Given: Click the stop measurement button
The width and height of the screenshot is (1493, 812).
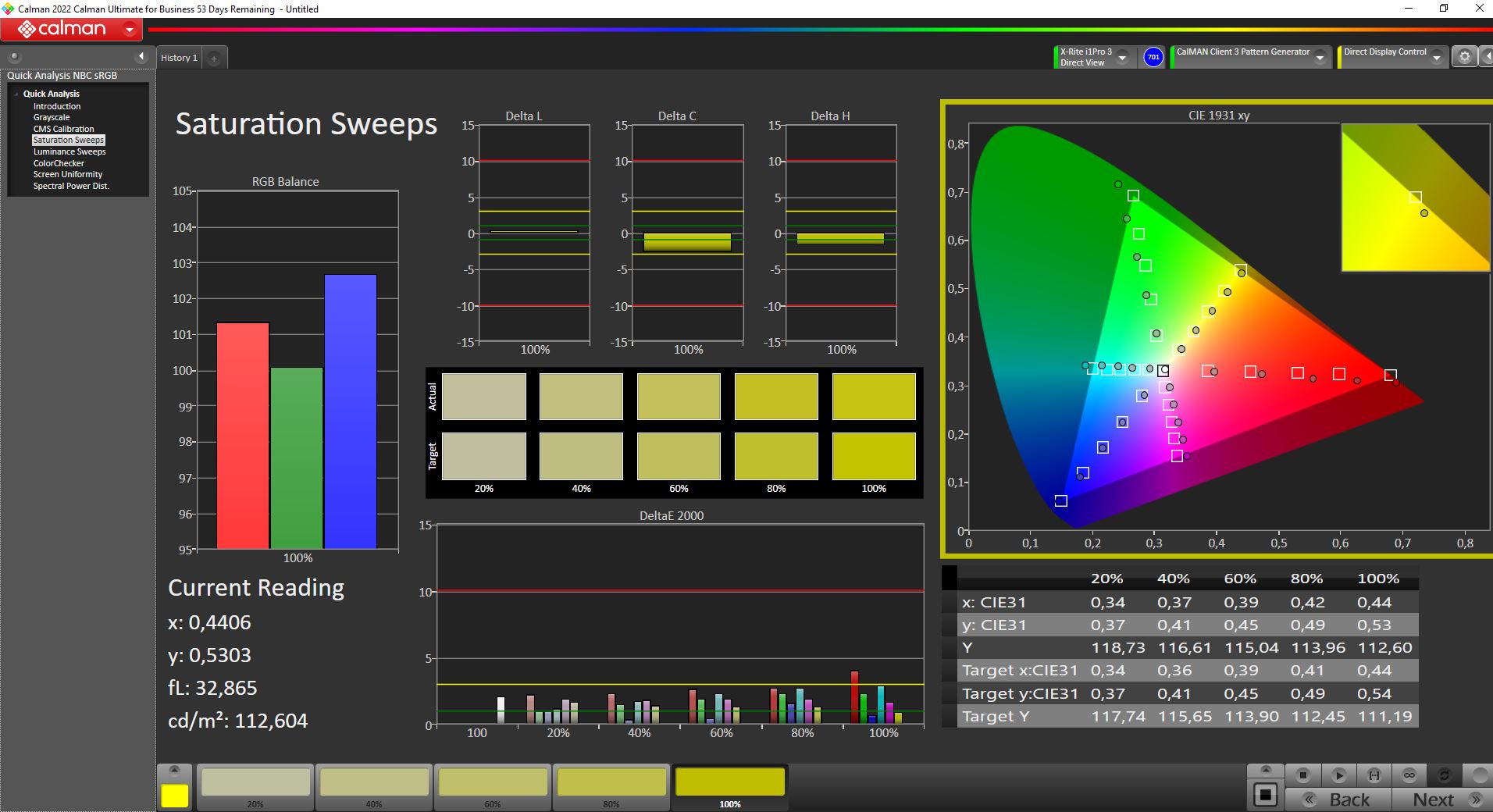Looking at the screenshot, I should click(x=1302, y=775).
